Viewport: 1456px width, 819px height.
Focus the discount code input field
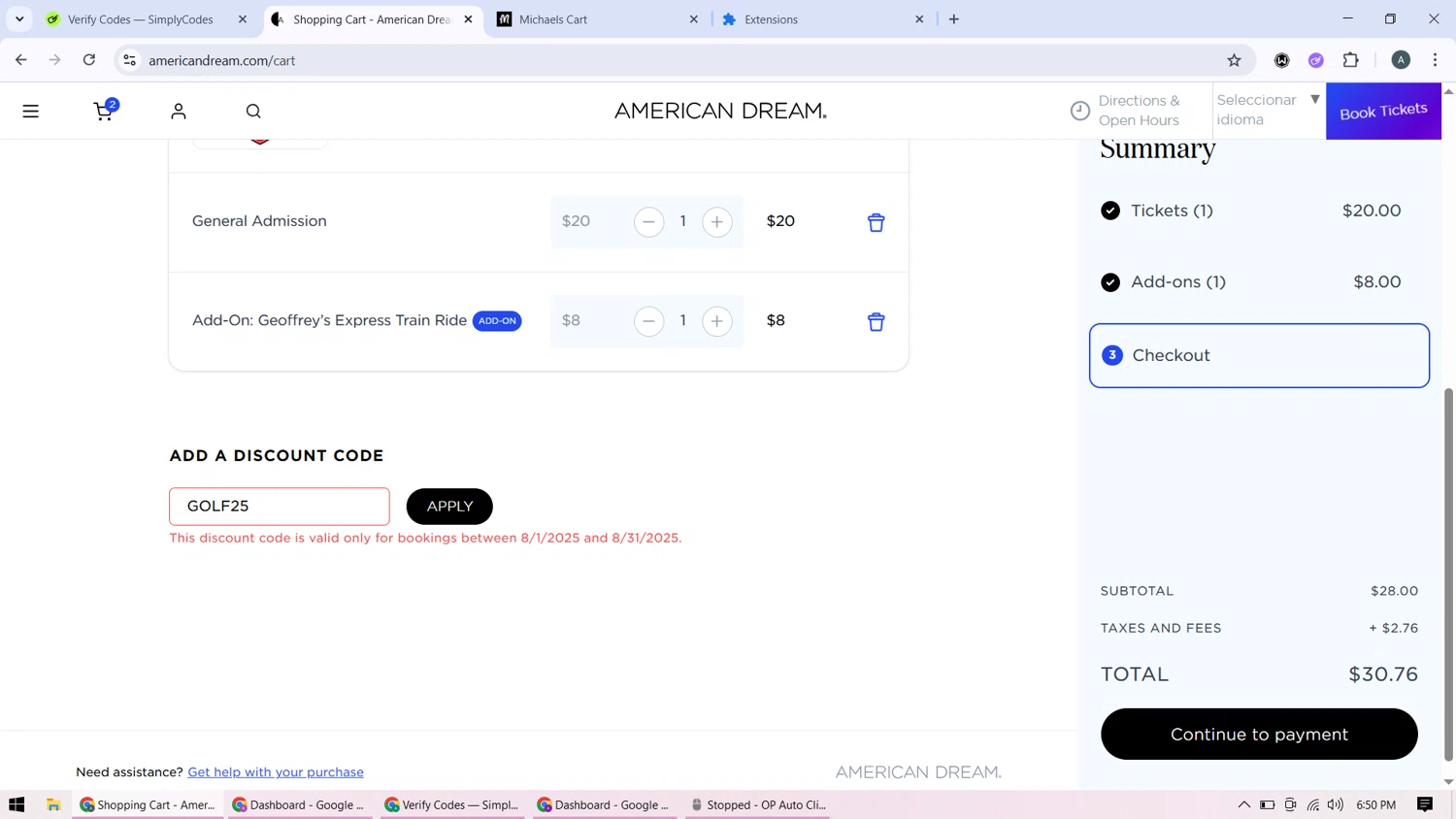click(280, 507)
